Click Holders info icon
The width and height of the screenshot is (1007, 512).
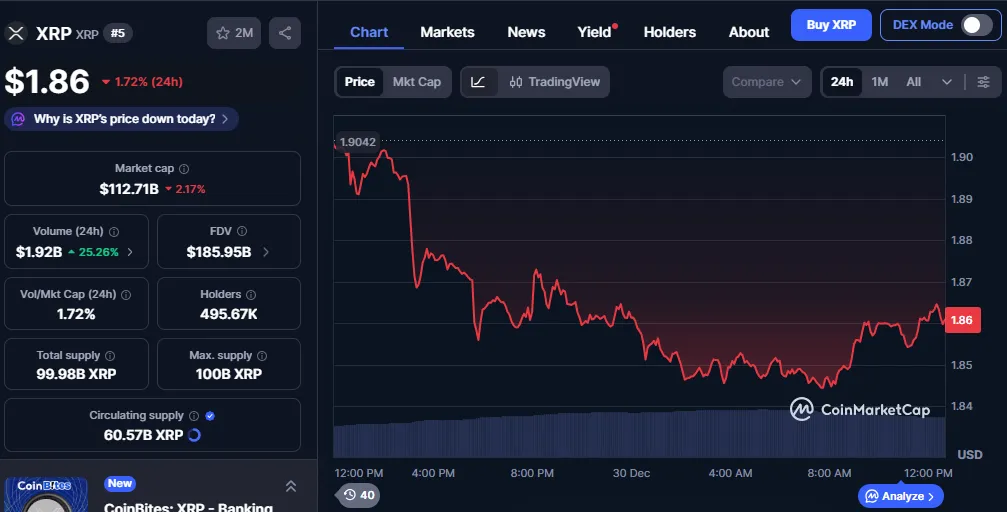[x=251, y=294]
